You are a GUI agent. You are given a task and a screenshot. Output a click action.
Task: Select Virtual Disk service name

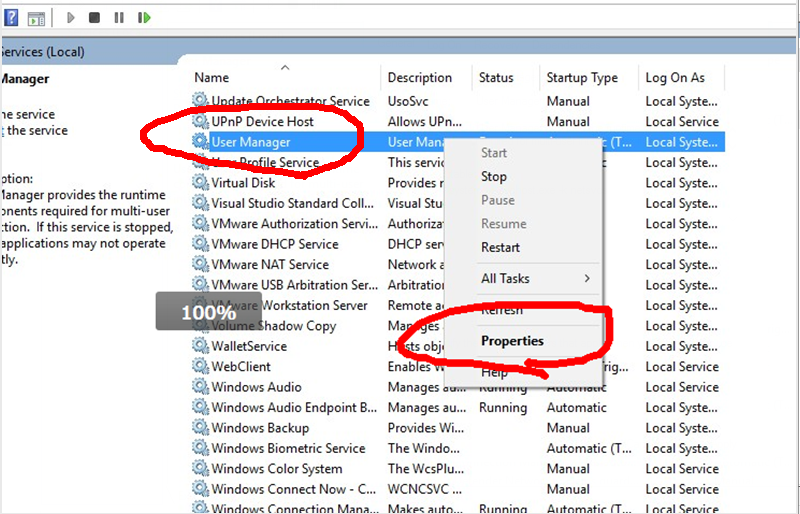243,183
